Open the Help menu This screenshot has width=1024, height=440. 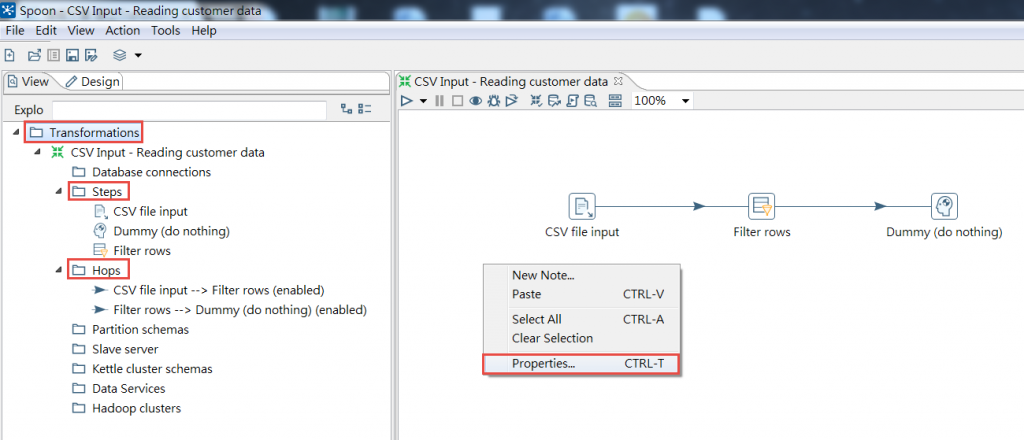[x=204, y=31]
